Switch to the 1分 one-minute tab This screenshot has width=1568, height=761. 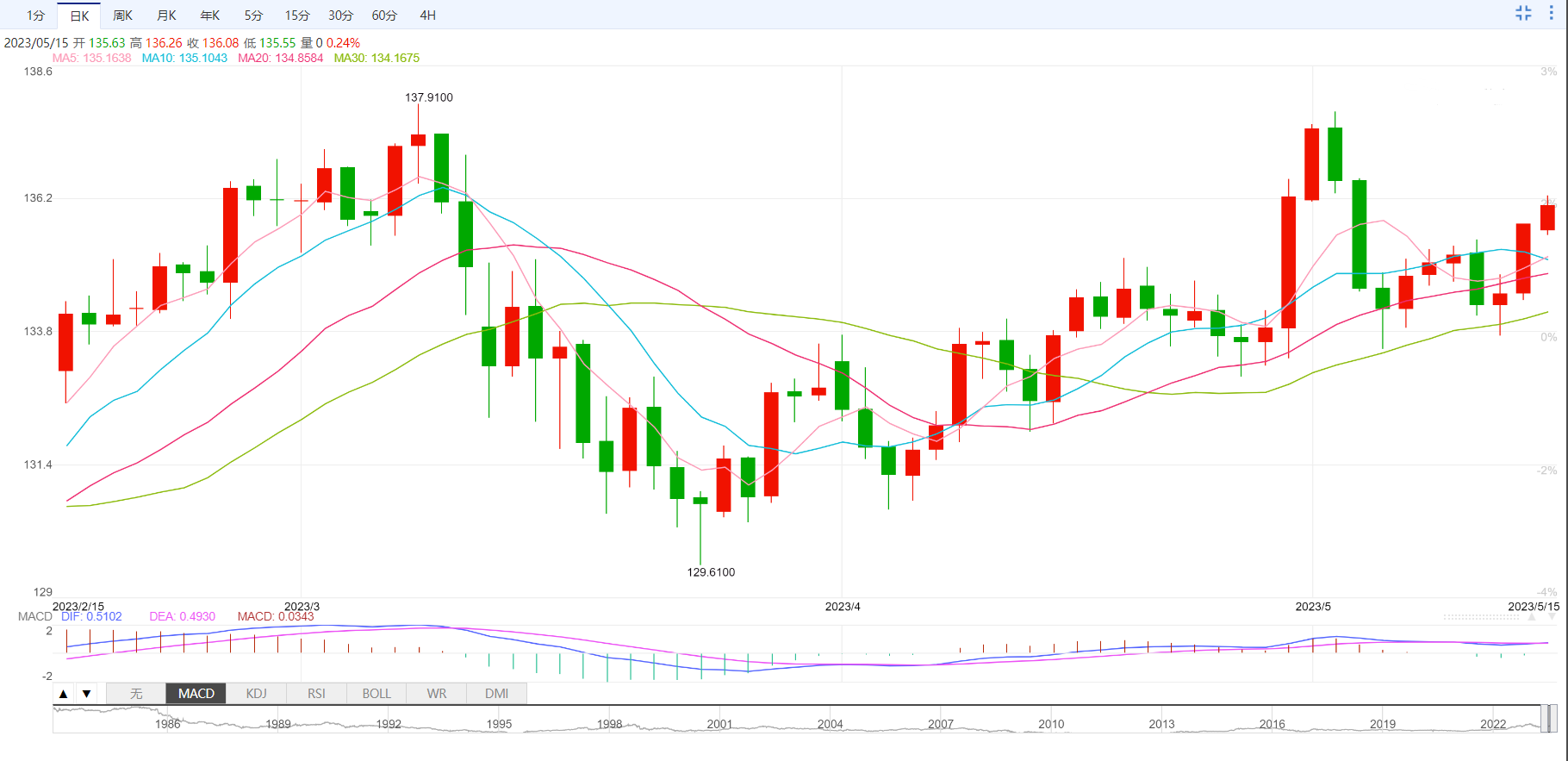(x=35, y=16)
